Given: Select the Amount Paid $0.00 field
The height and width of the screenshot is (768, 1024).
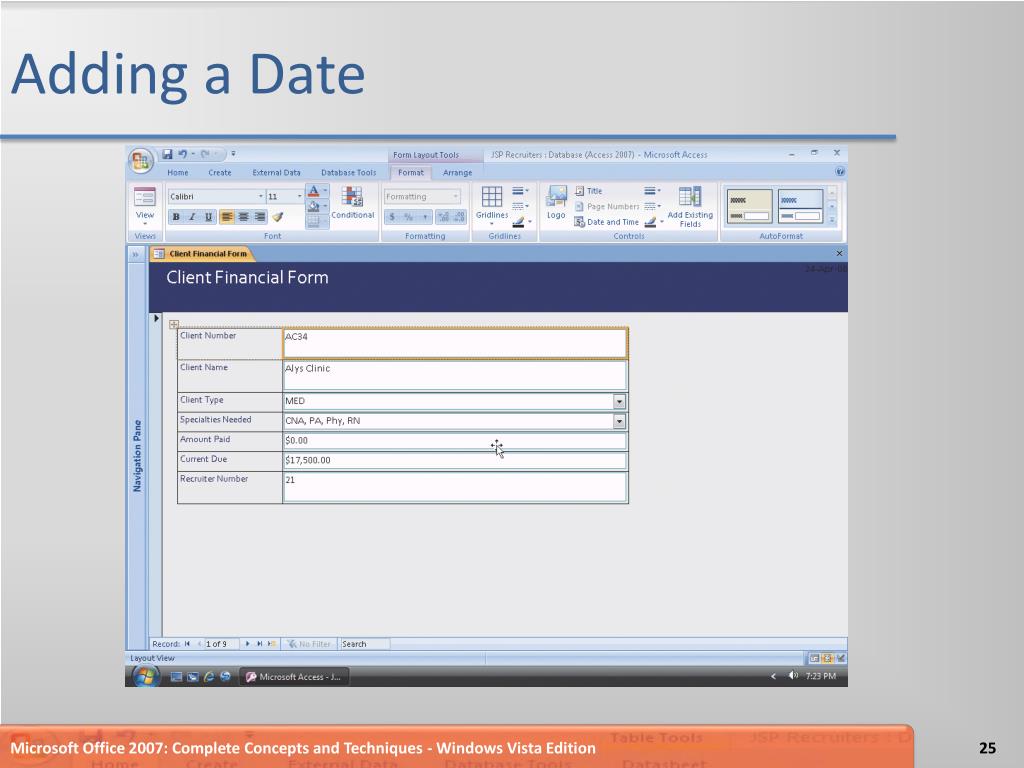Looking at the screenshot, I should click(455, 441).
